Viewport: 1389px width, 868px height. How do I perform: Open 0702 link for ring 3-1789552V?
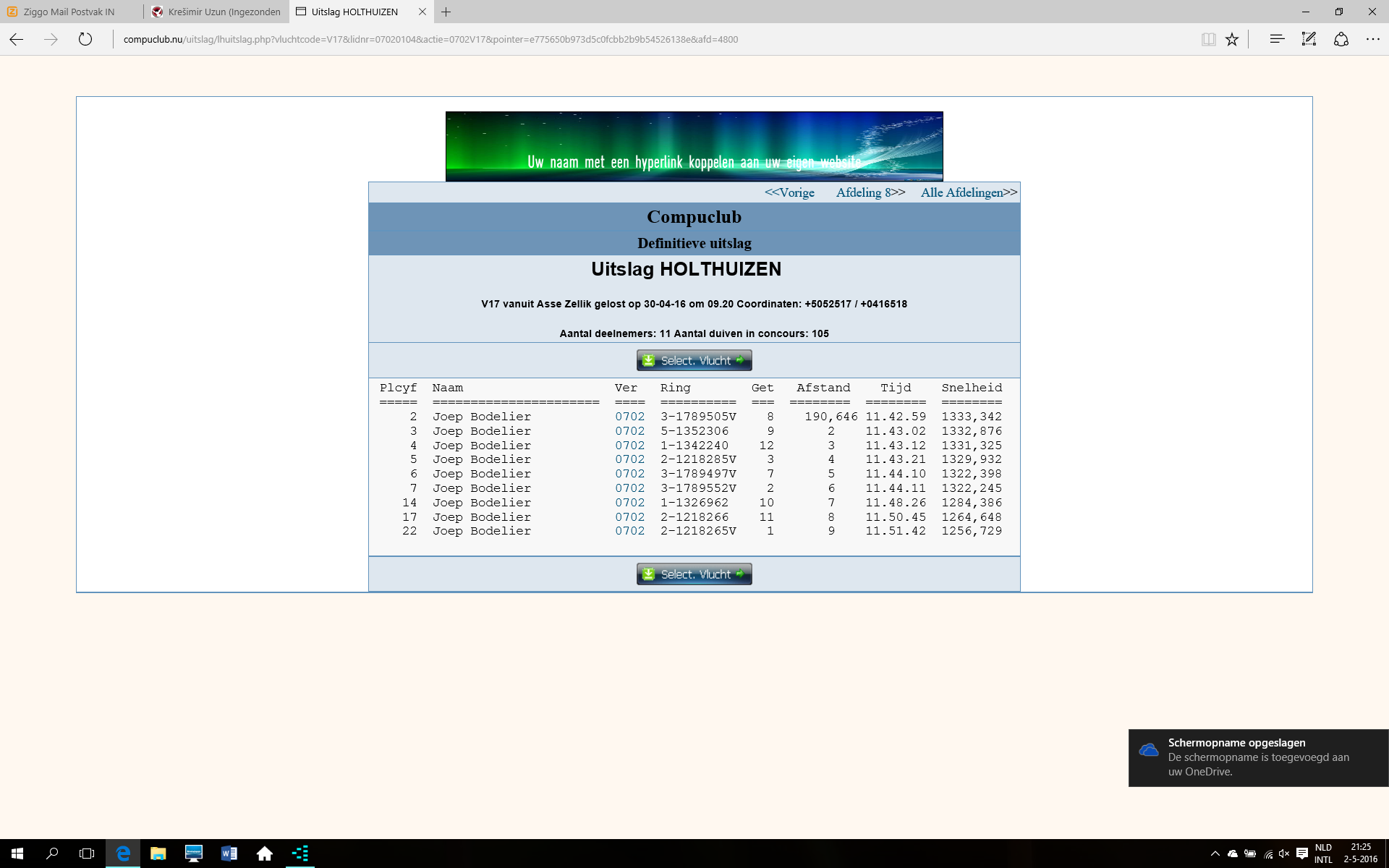tap(629, 488)
